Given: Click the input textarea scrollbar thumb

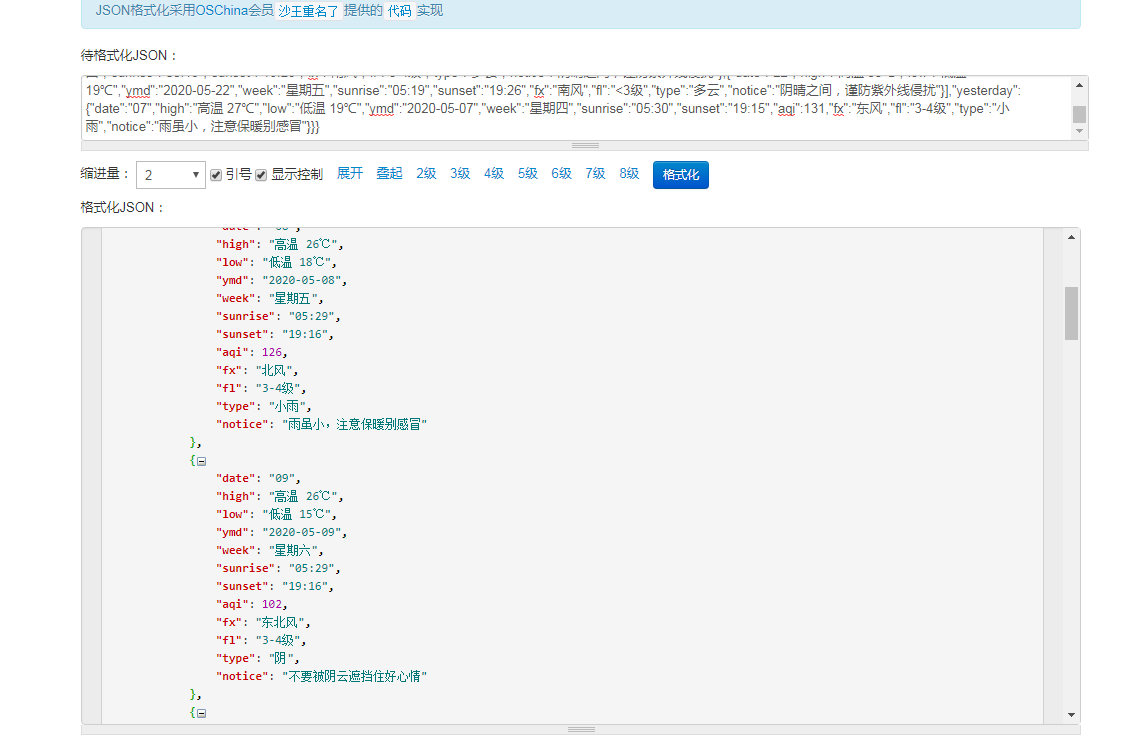Looking at the screenshot, I should coord(1079,115).
